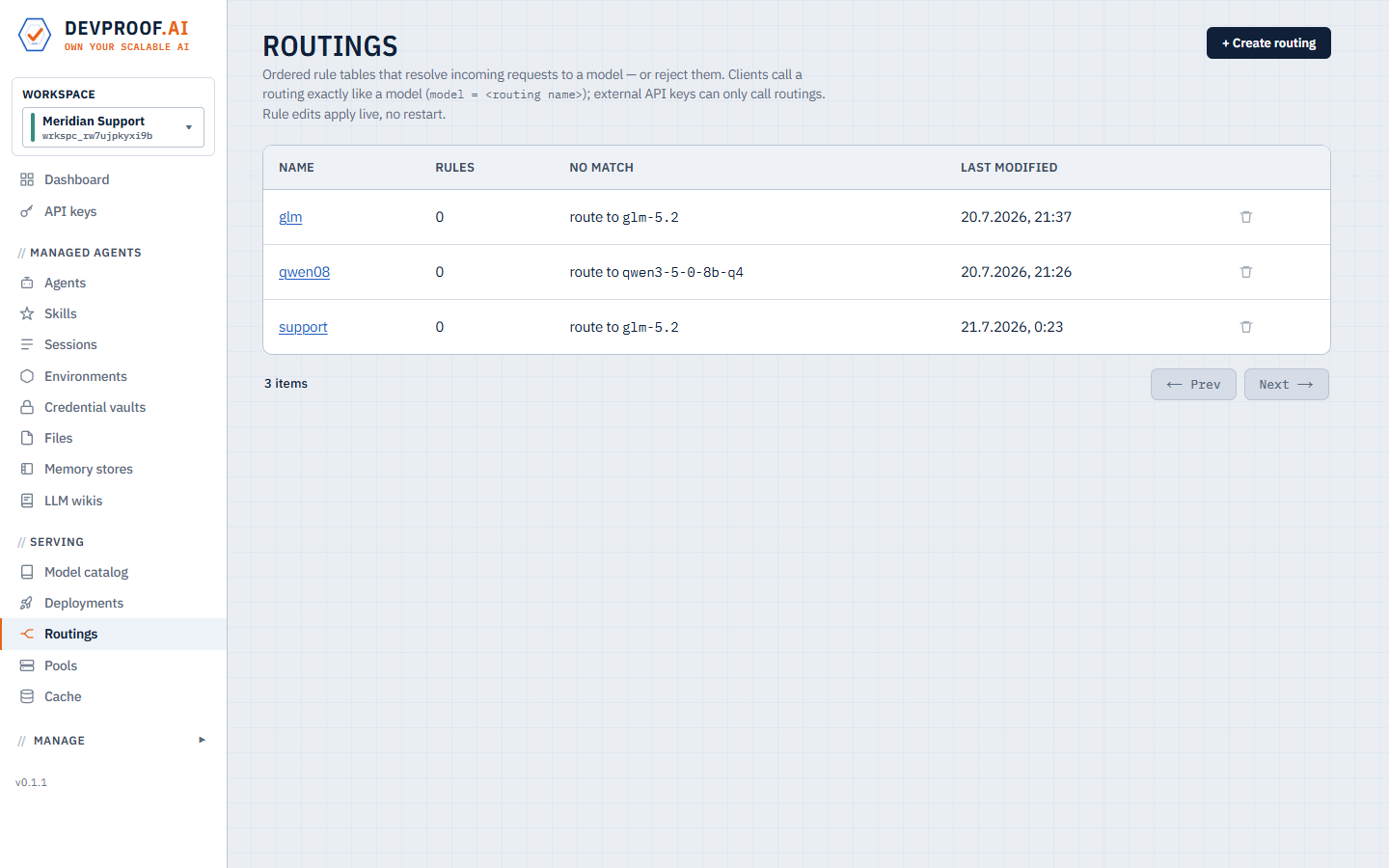Screen dimensions: 1389x868
Task: Click the LAST MODIFIED column header
Action: 1009,168
